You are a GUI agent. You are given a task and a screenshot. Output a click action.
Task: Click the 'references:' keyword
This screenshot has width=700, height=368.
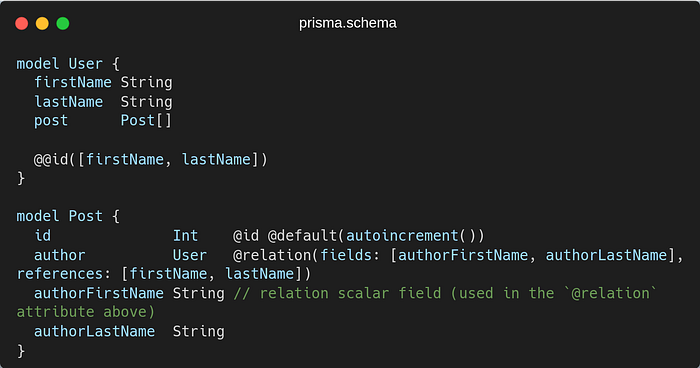[x=64, y=274]
